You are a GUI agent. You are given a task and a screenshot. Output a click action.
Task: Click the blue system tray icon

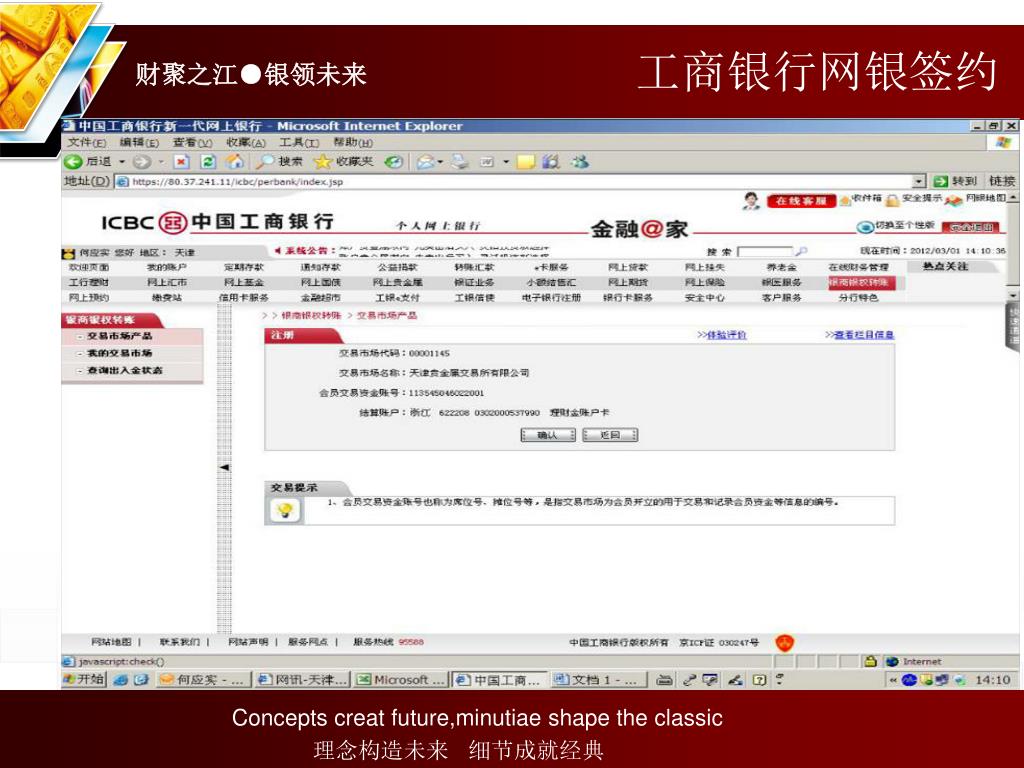(910, 680)
